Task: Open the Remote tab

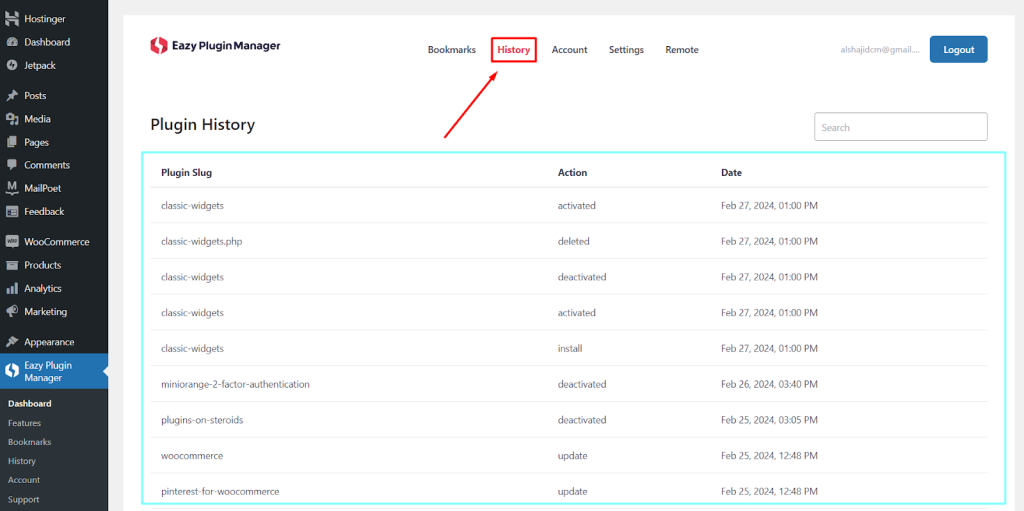Action: point(682,50)
